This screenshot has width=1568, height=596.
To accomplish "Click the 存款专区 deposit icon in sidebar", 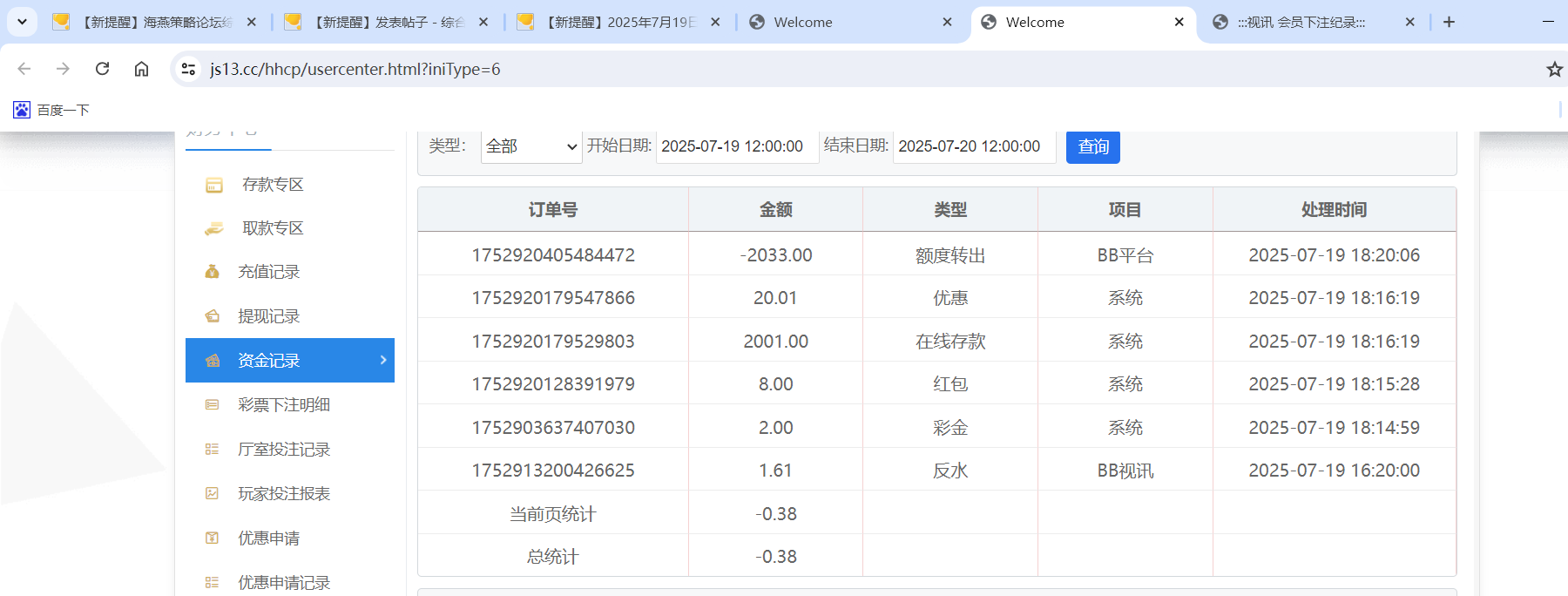I will click(x=213, y=185).
